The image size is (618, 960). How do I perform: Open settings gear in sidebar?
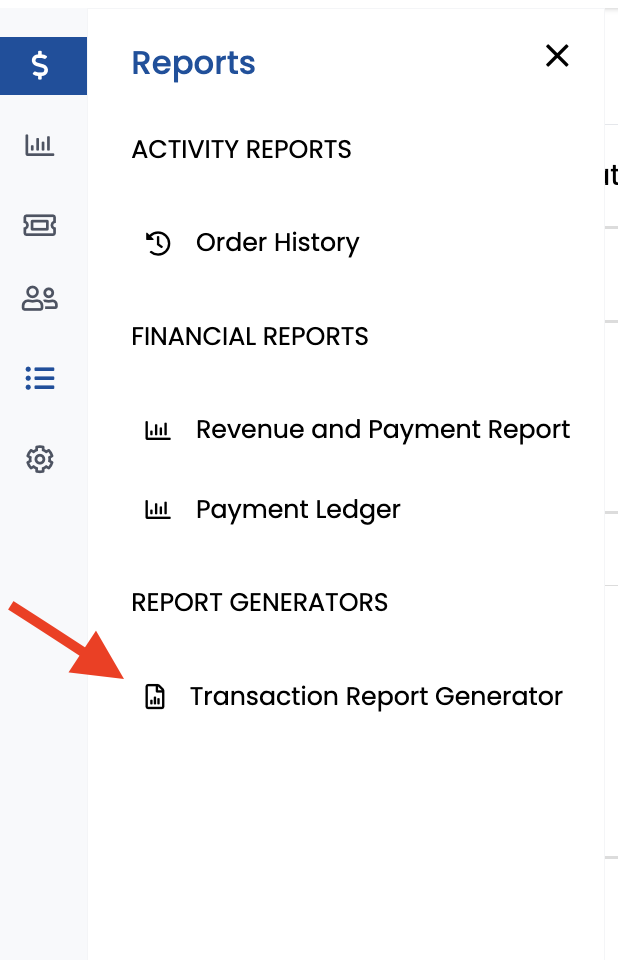click(40, 459)
